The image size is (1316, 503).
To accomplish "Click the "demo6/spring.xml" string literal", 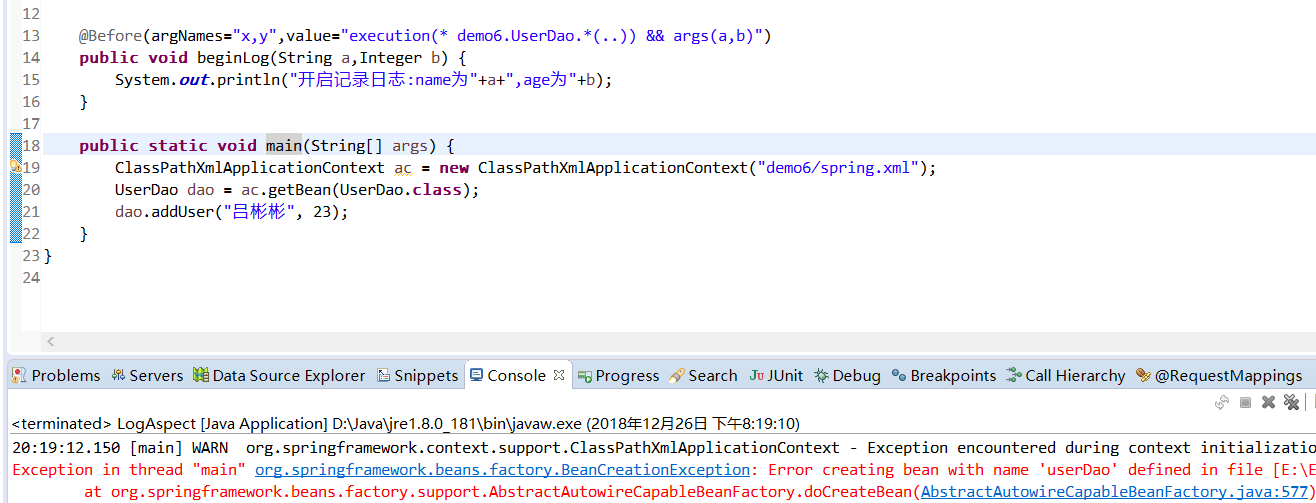I will coord(838,168).
